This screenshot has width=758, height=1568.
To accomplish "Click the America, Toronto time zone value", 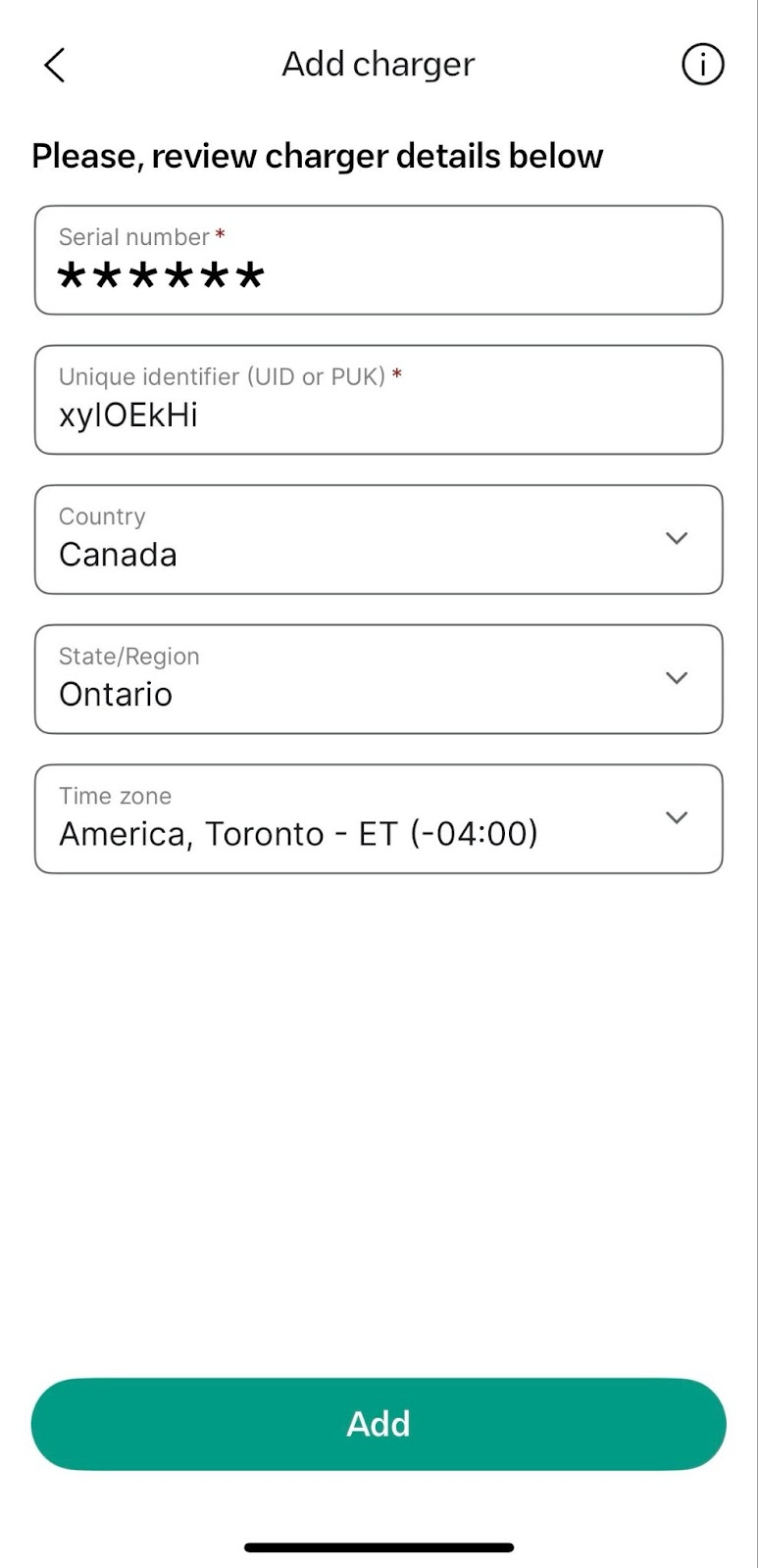I will (x=298, y=834).
